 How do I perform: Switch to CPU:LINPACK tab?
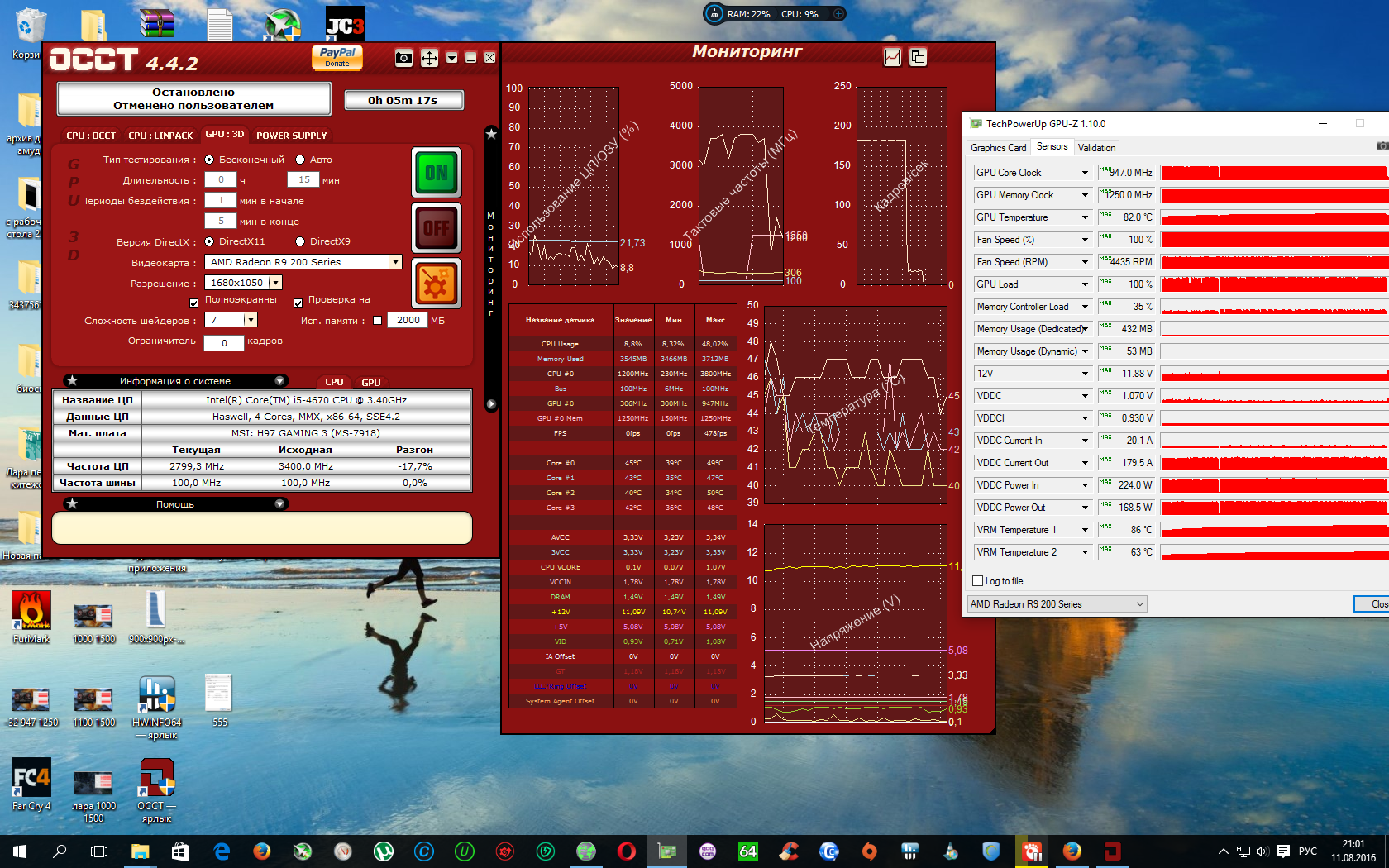(160, 136)
